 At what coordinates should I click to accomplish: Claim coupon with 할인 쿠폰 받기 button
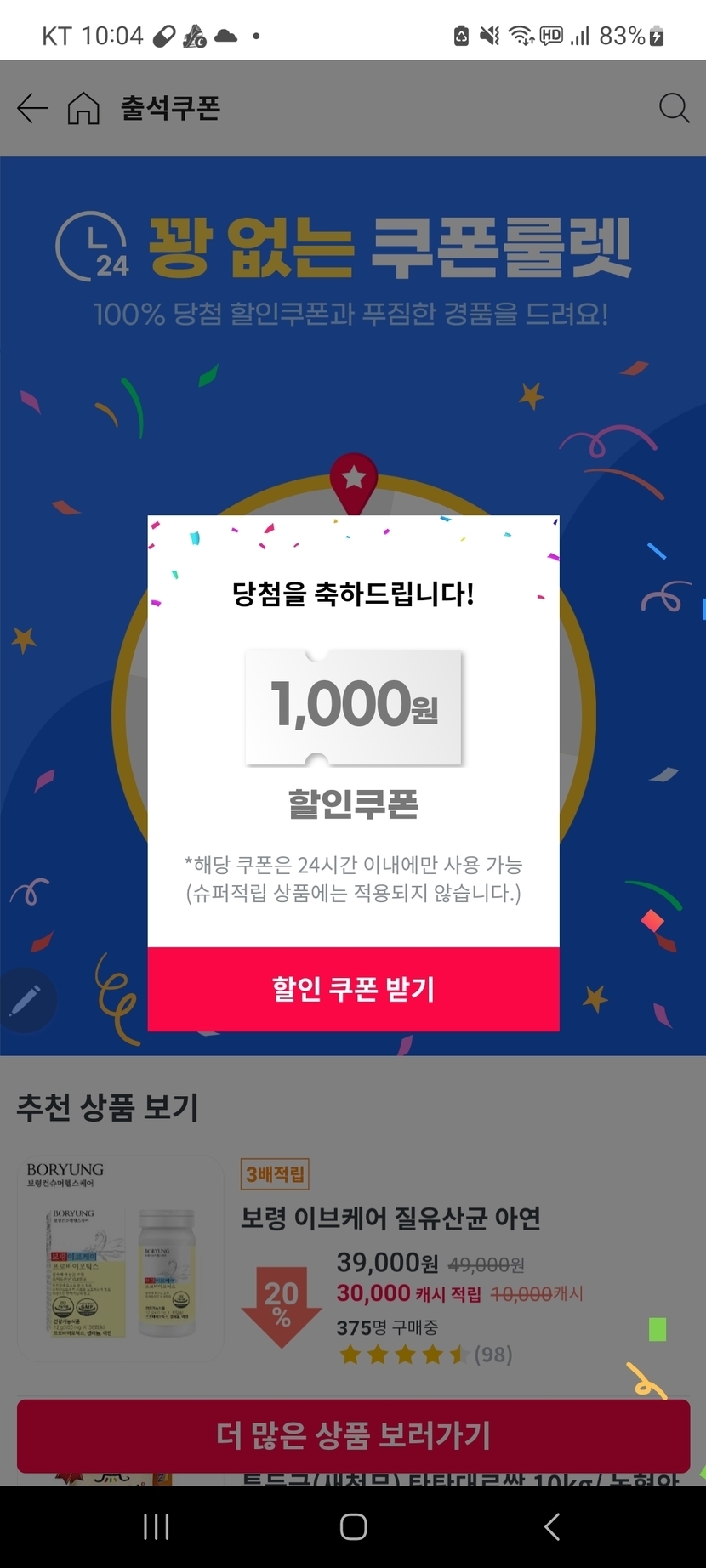pos(354,989)
